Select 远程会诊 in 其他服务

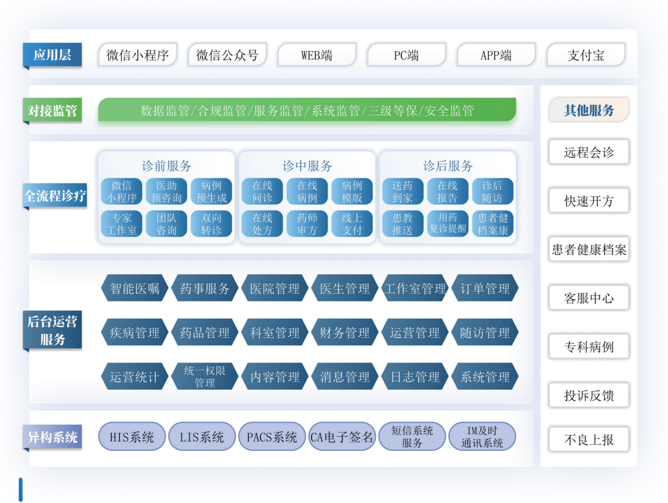coord(588,153)
